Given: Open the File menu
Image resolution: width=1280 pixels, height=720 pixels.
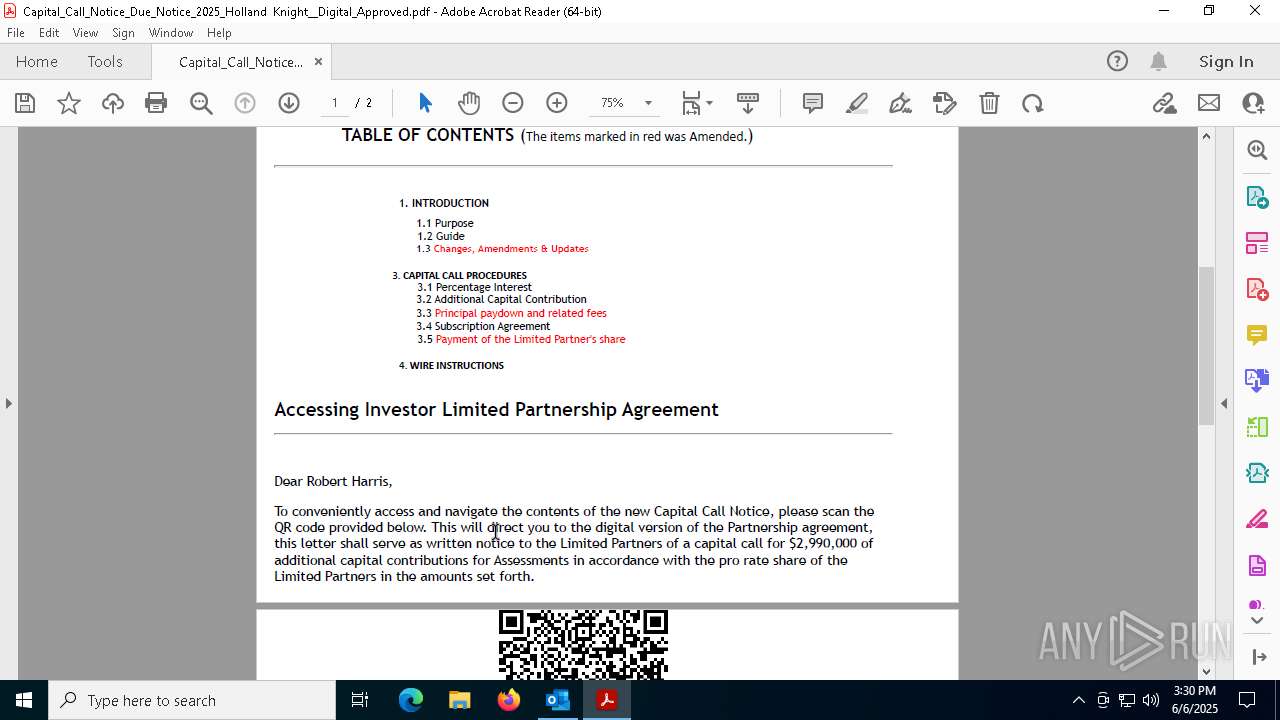Looking at the screenshot, I should tap(16, 33).
